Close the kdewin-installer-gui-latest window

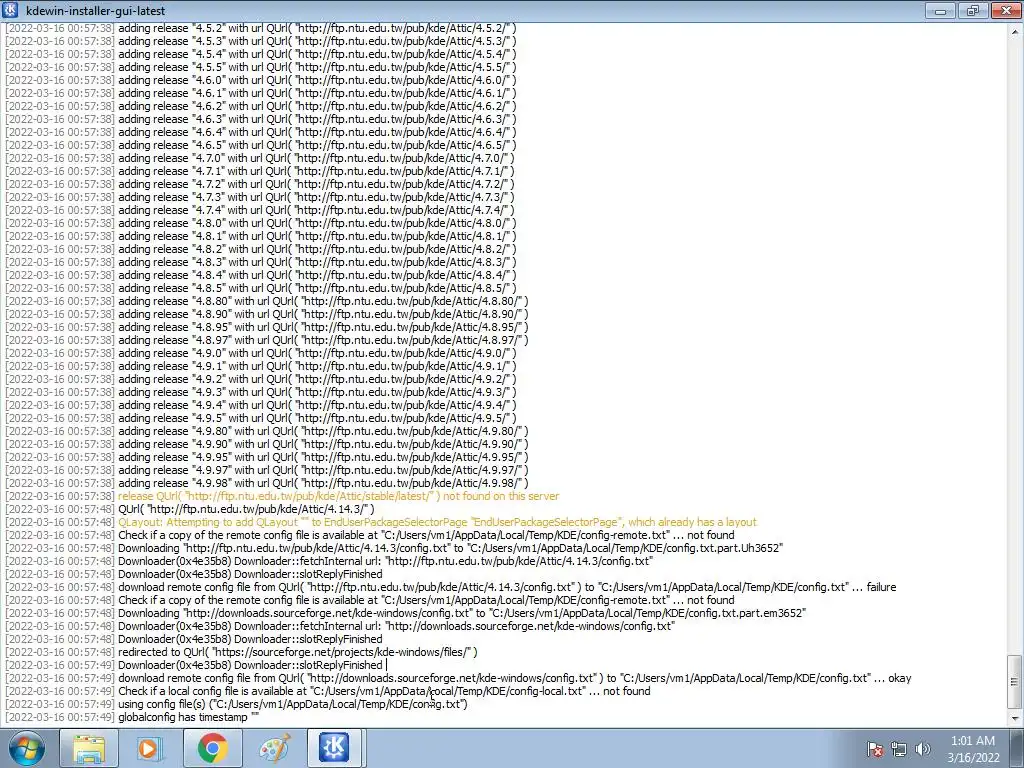1006,10
